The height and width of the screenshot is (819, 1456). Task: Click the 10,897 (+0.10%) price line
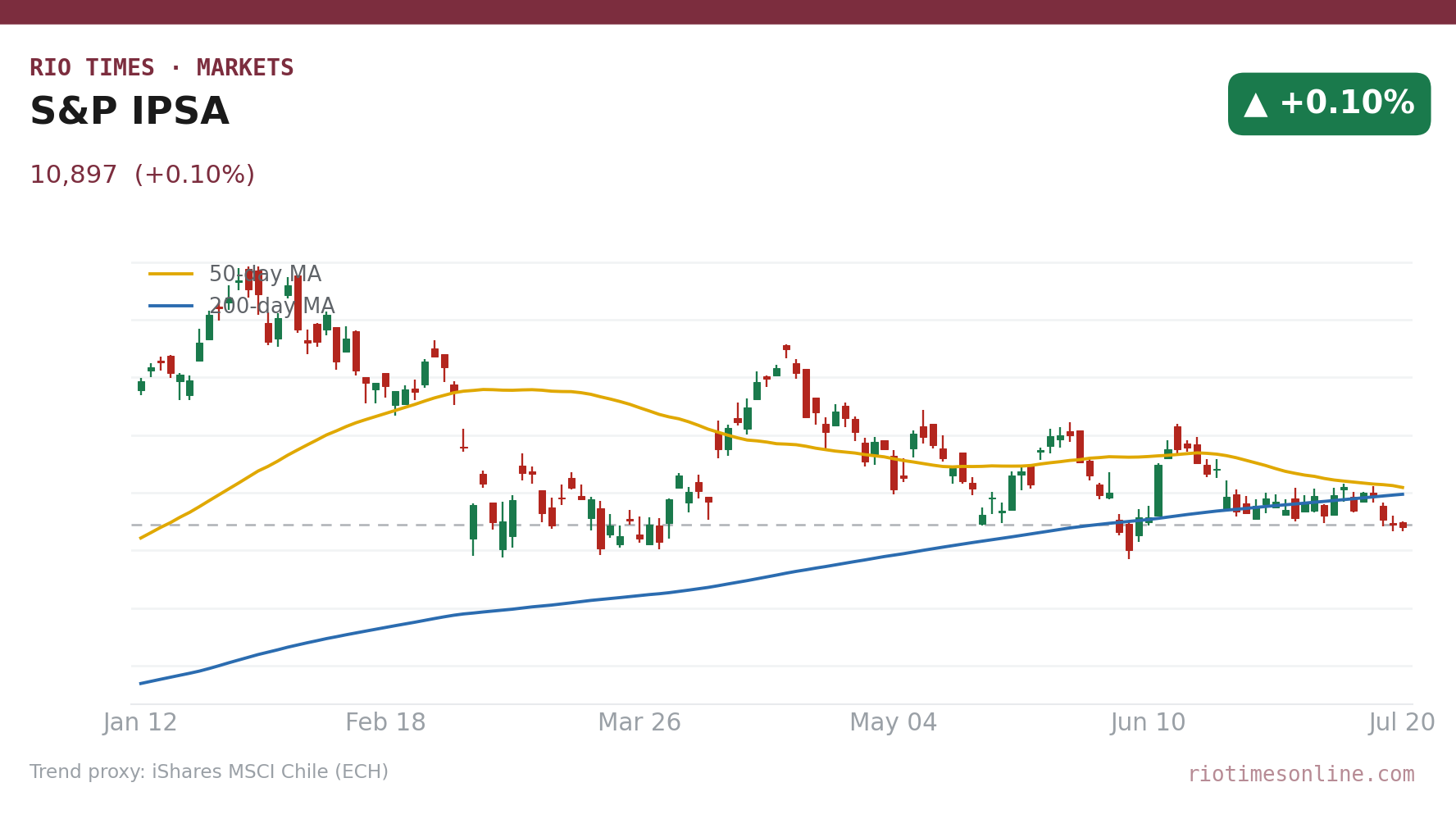143,175
